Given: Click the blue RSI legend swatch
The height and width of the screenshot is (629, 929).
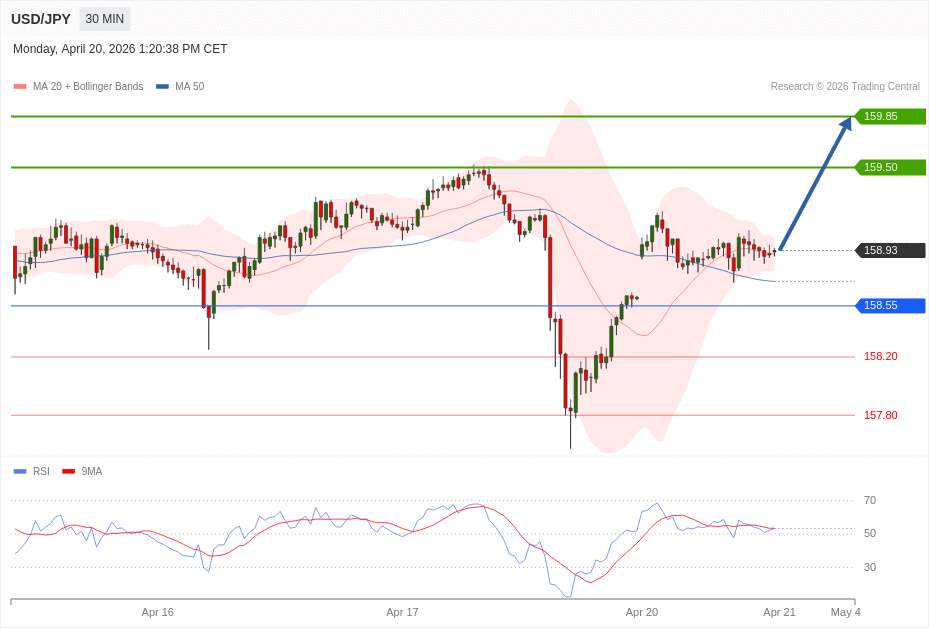Looking at the screenshot, I should pyautogui.click(x=20, y=472).
